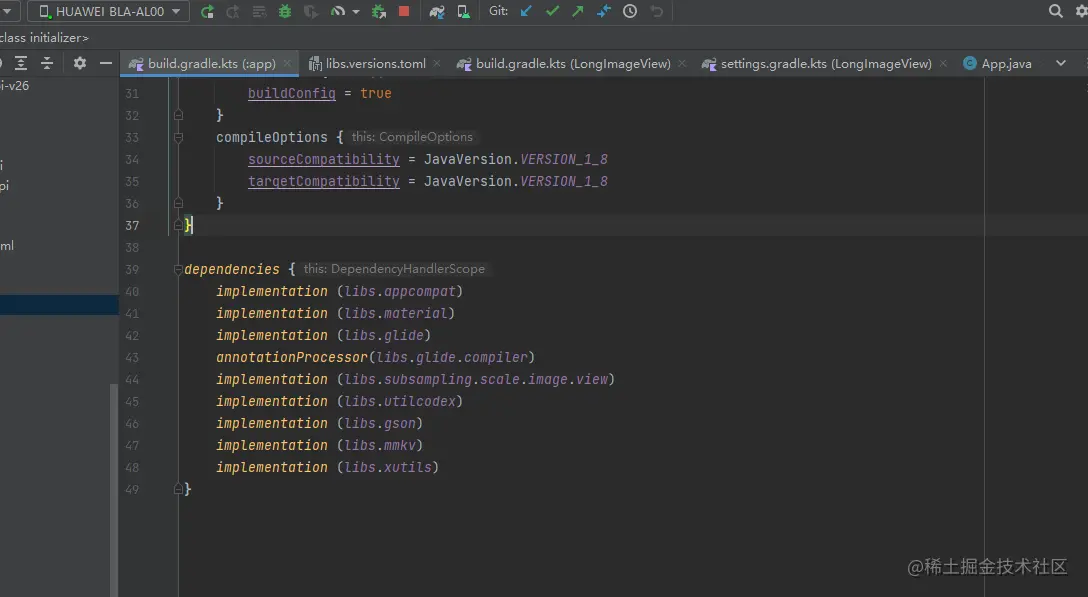Click libs.utilcodex dependency

click(400, 401)
